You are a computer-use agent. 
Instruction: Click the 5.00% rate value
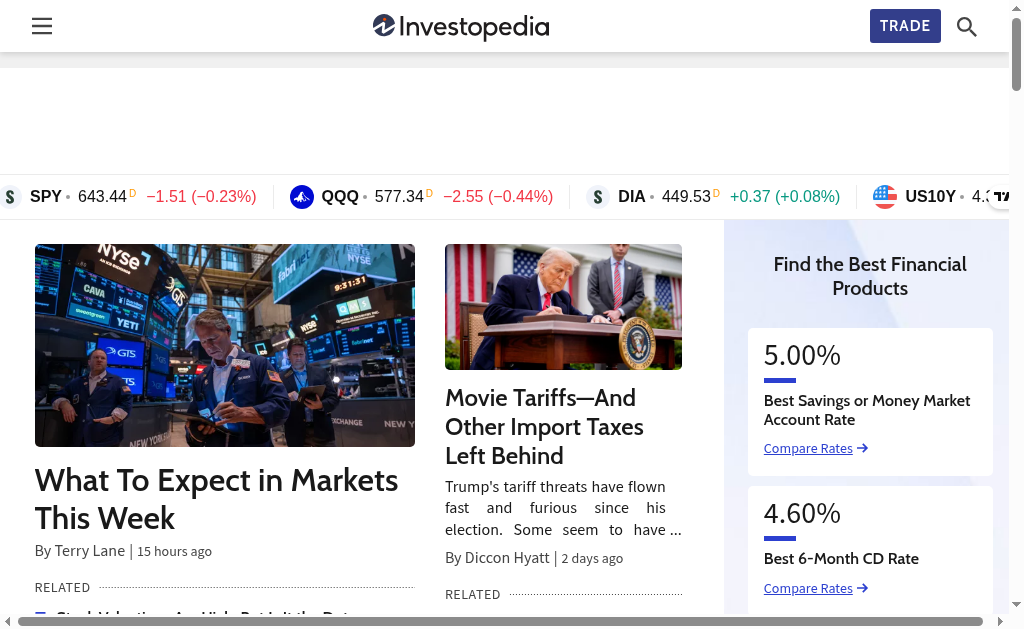pyautogui.click(x=802, y=356)
